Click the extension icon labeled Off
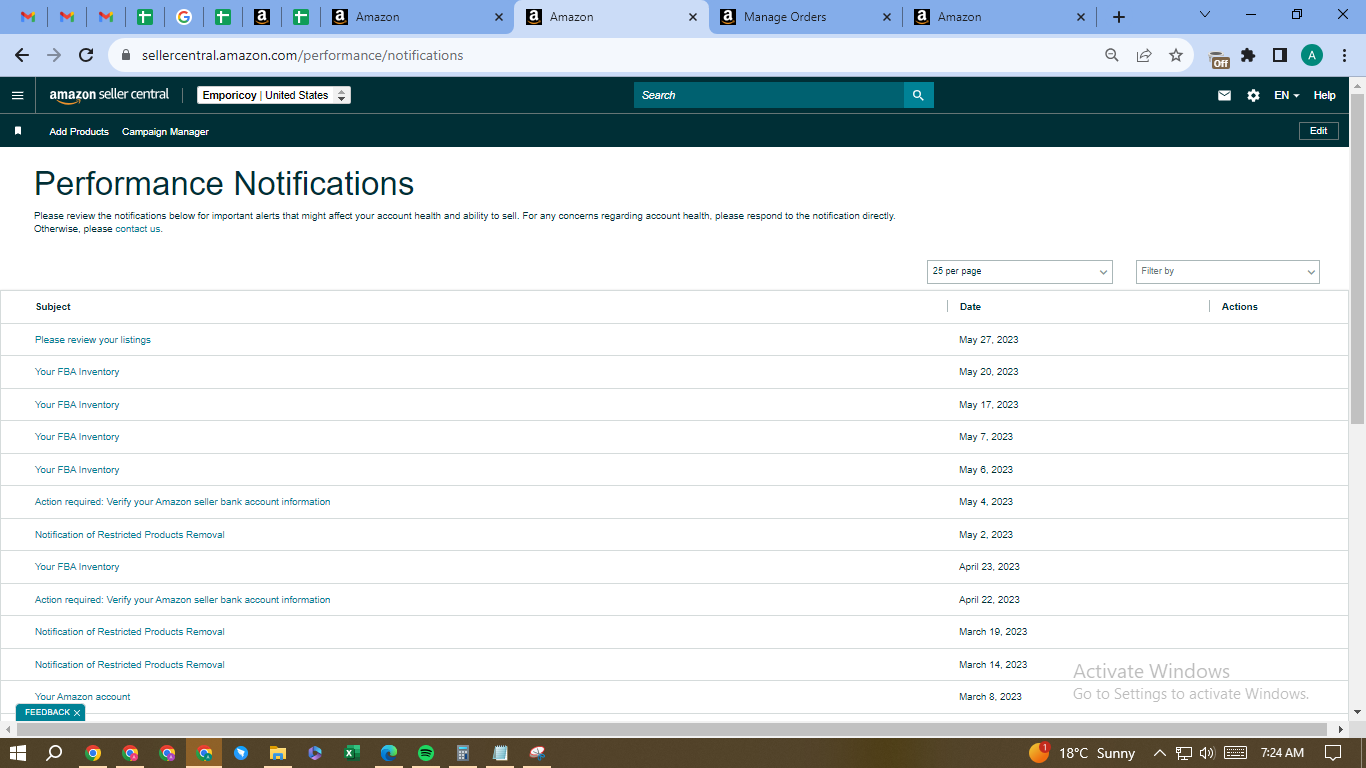1366x768 pixels. (x=1219, y=58)
